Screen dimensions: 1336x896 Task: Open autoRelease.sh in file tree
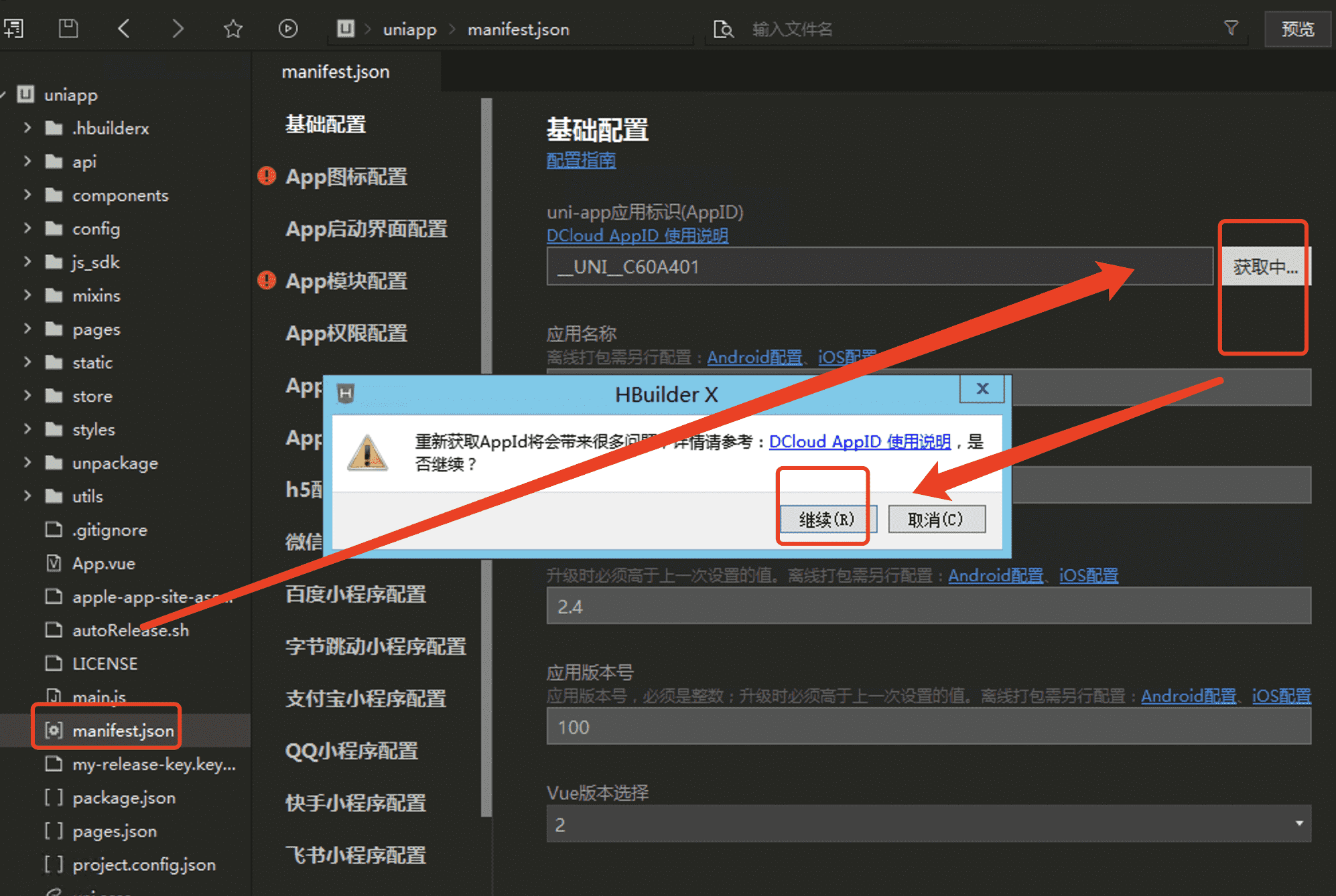pos(131,630)
